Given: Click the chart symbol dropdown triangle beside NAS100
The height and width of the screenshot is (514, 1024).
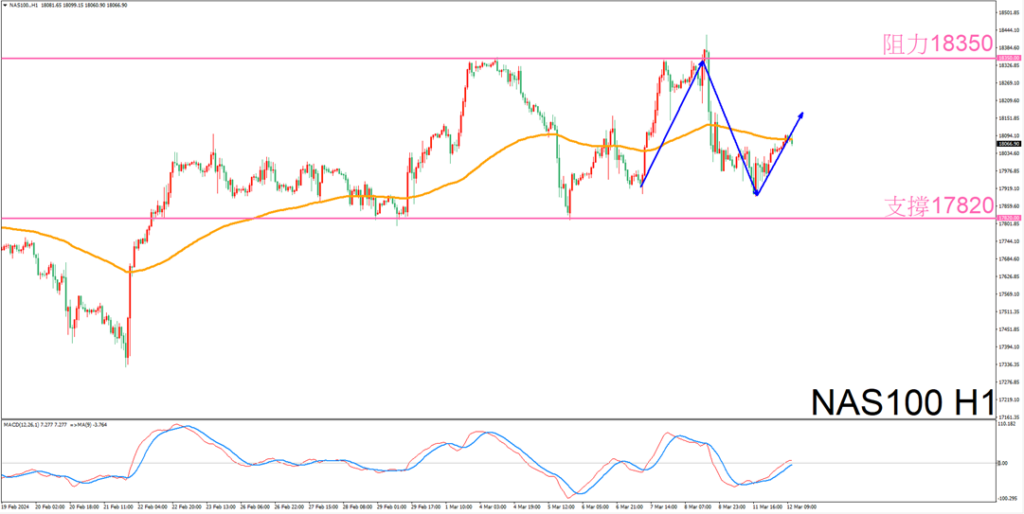Looking at the screenshot, I should (4, 5).
